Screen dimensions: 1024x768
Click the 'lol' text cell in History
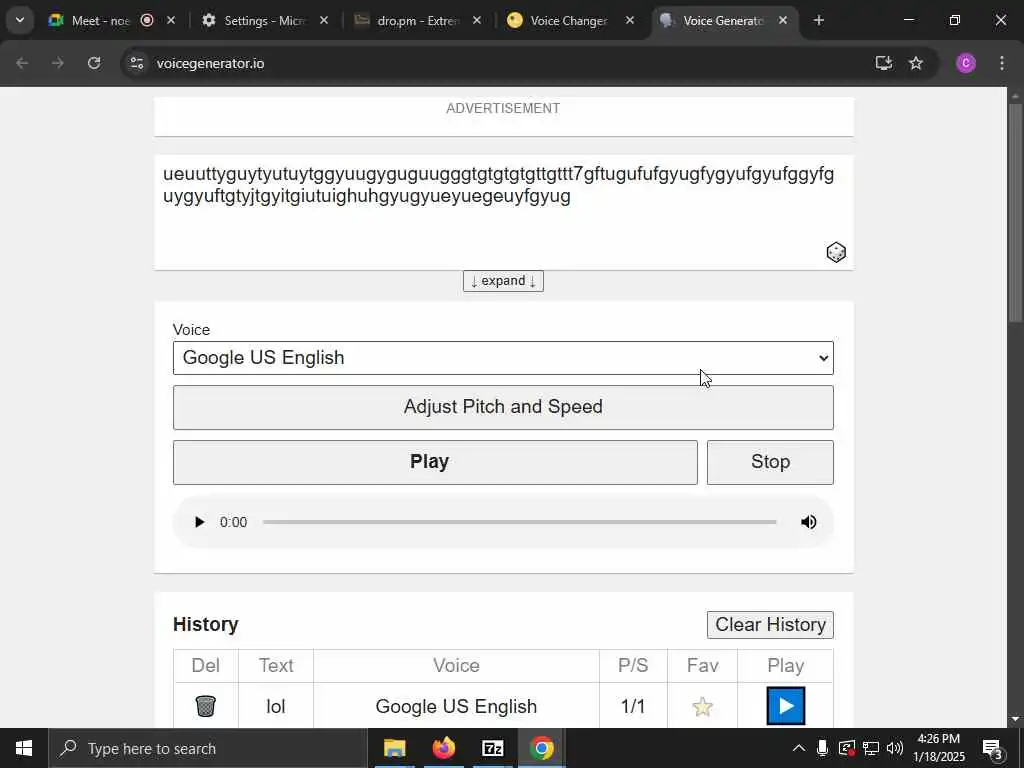click(276, 707)
